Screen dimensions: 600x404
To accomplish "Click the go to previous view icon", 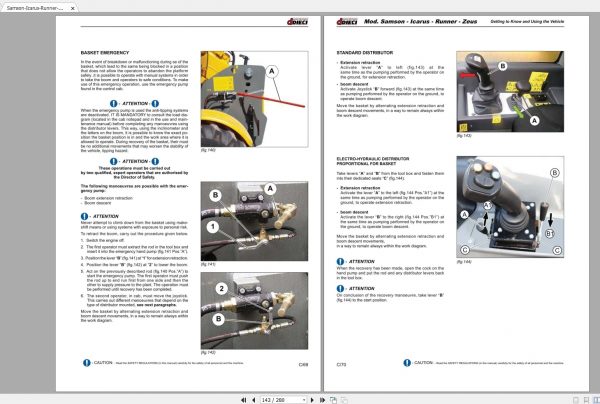I will click(333, 400).
